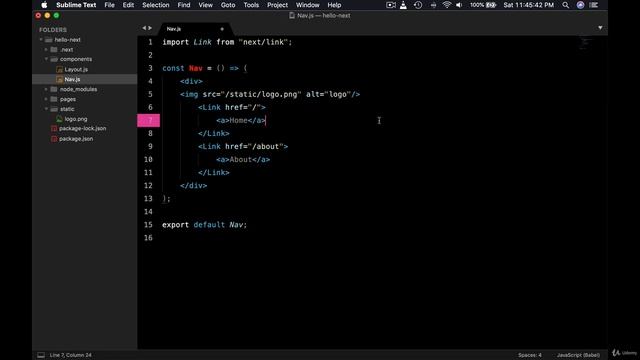This screenshot has height=360, width=640.
Task: Click the battery status indicator
Action: [x=482, y=5]
